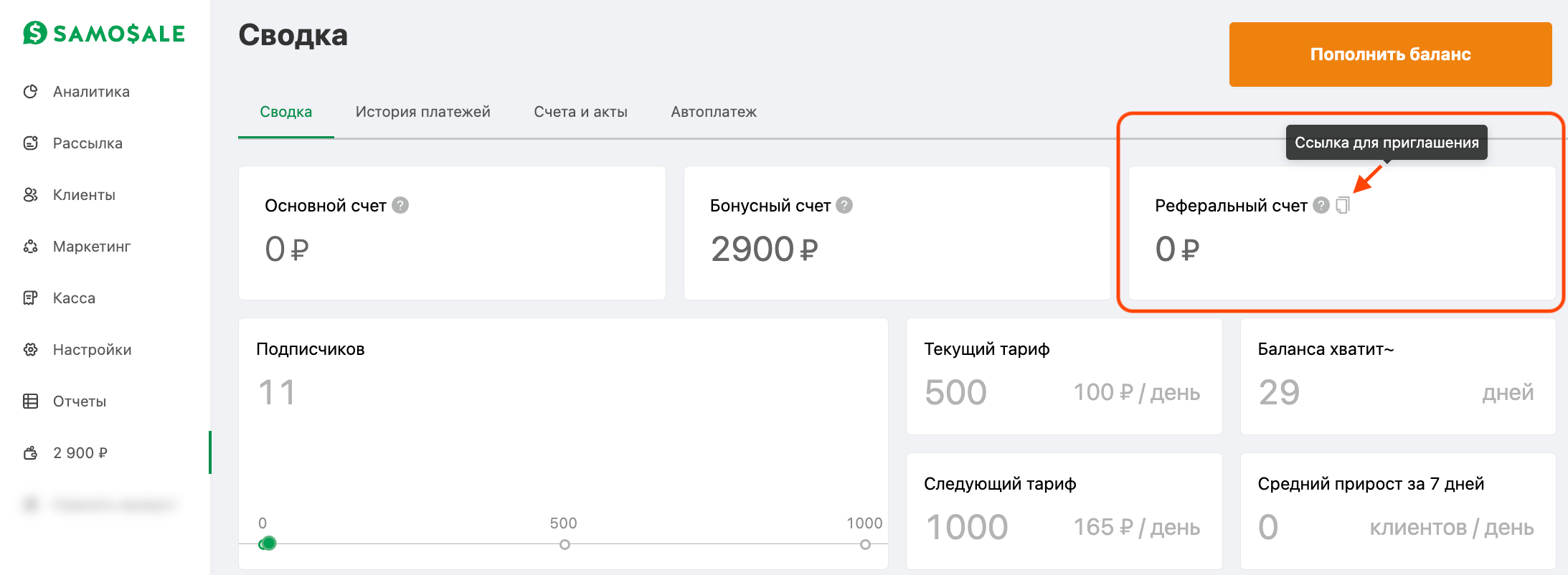Open Настройки in the sidebar
Screen dimensions: 1568x575
pos(93,350)
